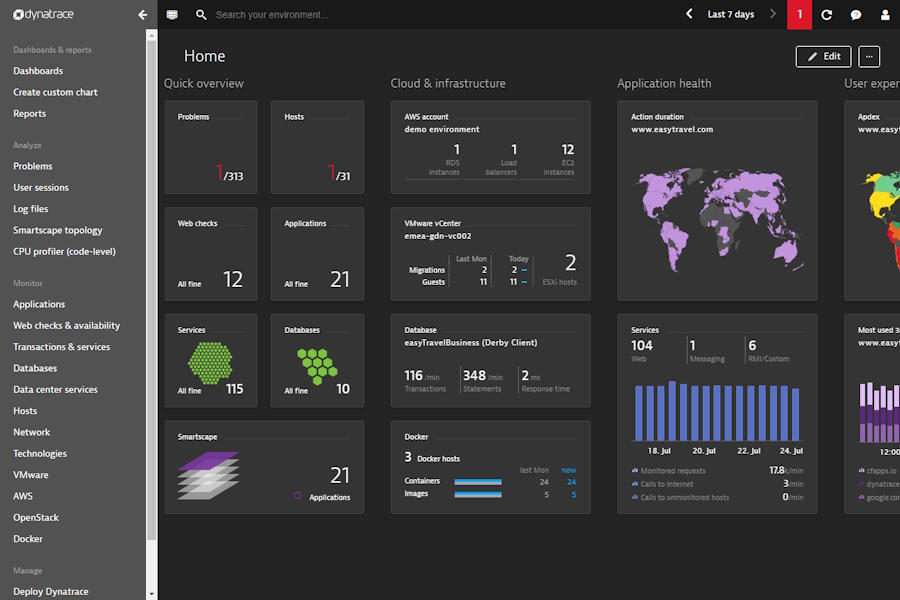Click Calls to unmonitored hosts legend entry
The image size is (900, 600).
coord(680,497)
